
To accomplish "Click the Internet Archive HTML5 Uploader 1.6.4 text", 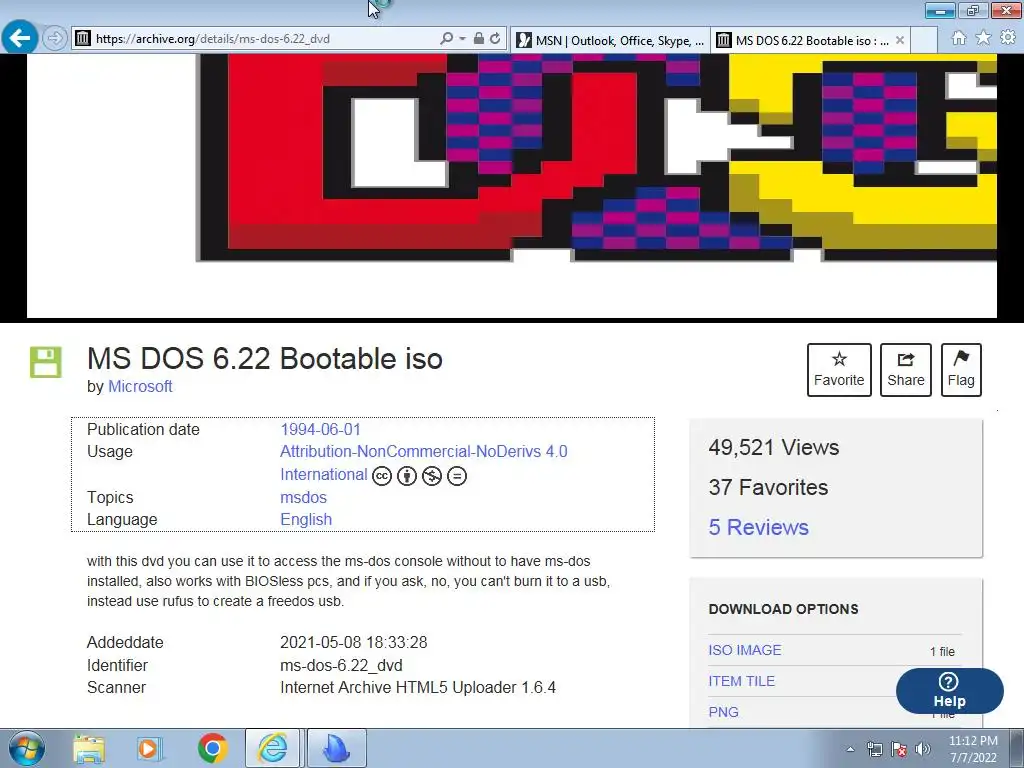I will 418,688.
